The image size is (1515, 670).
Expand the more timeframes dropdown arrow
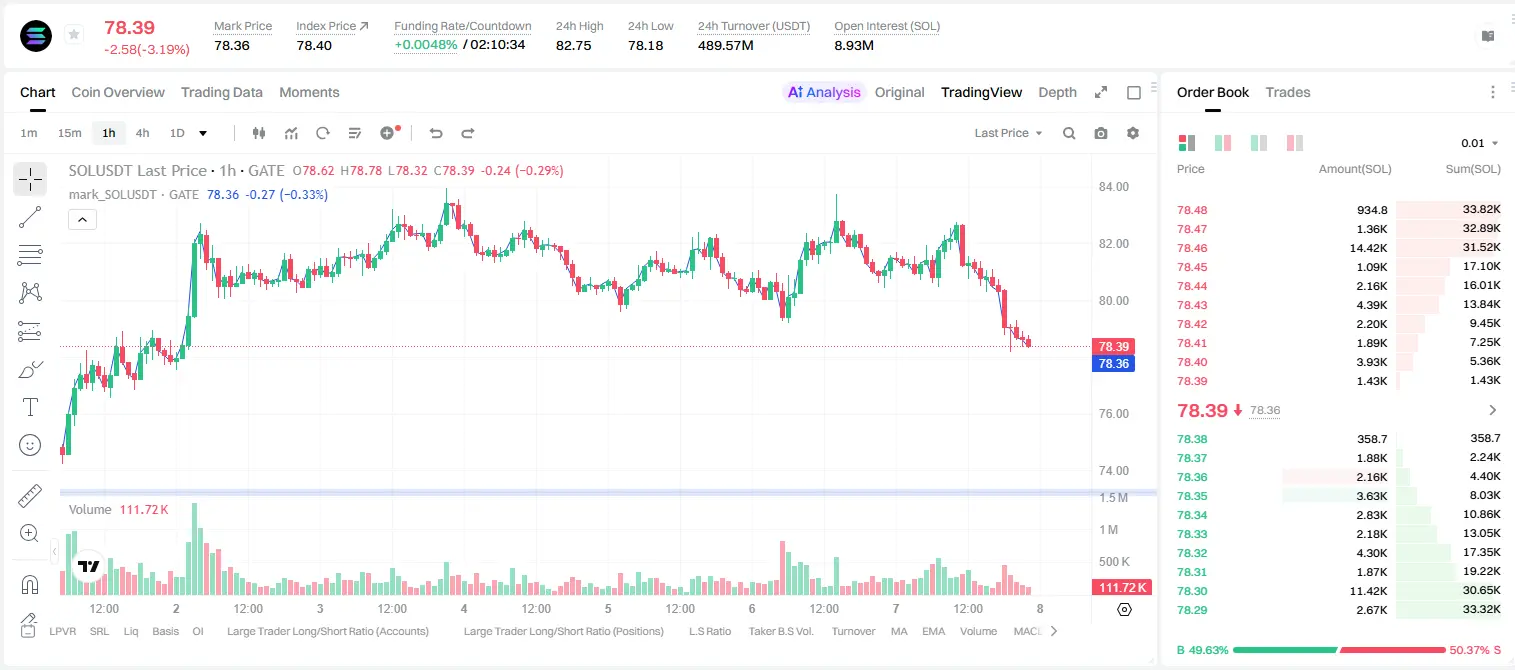(203, 133)
